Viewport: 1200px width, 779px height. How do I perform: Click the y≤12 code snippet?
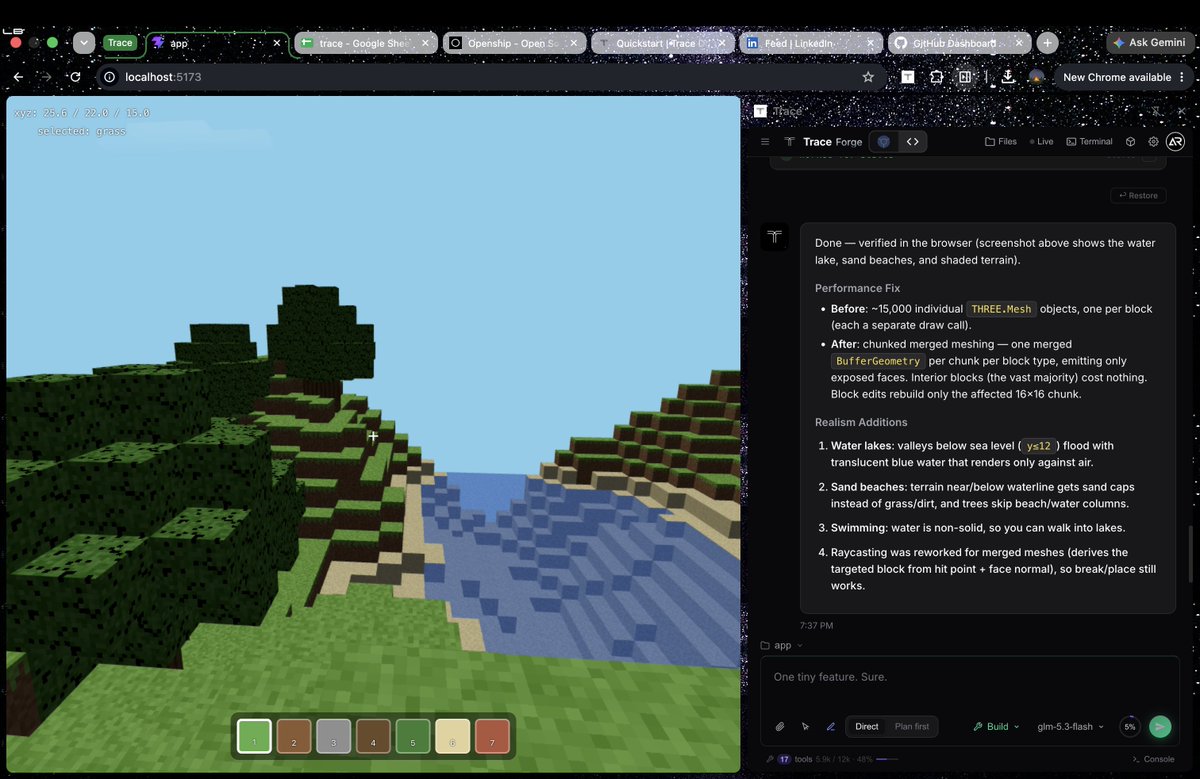(1037, 446)
